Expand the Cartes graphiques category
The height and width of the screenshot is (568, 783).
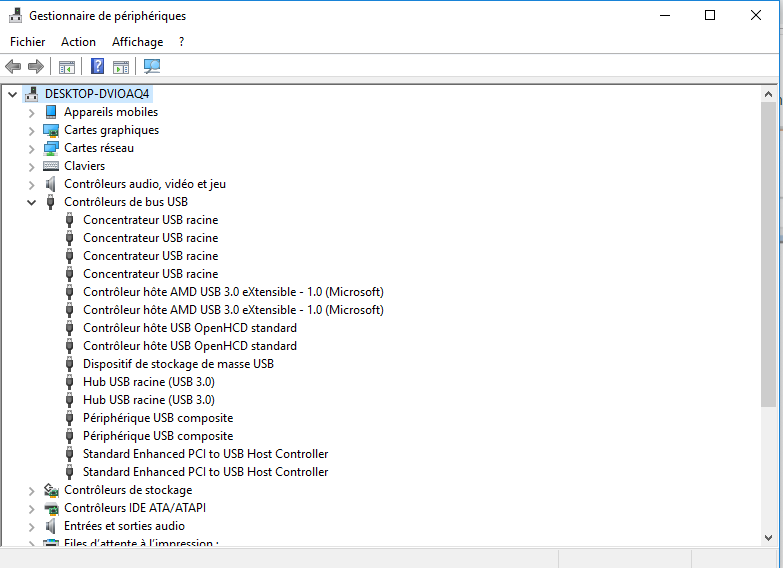(31, 130)
